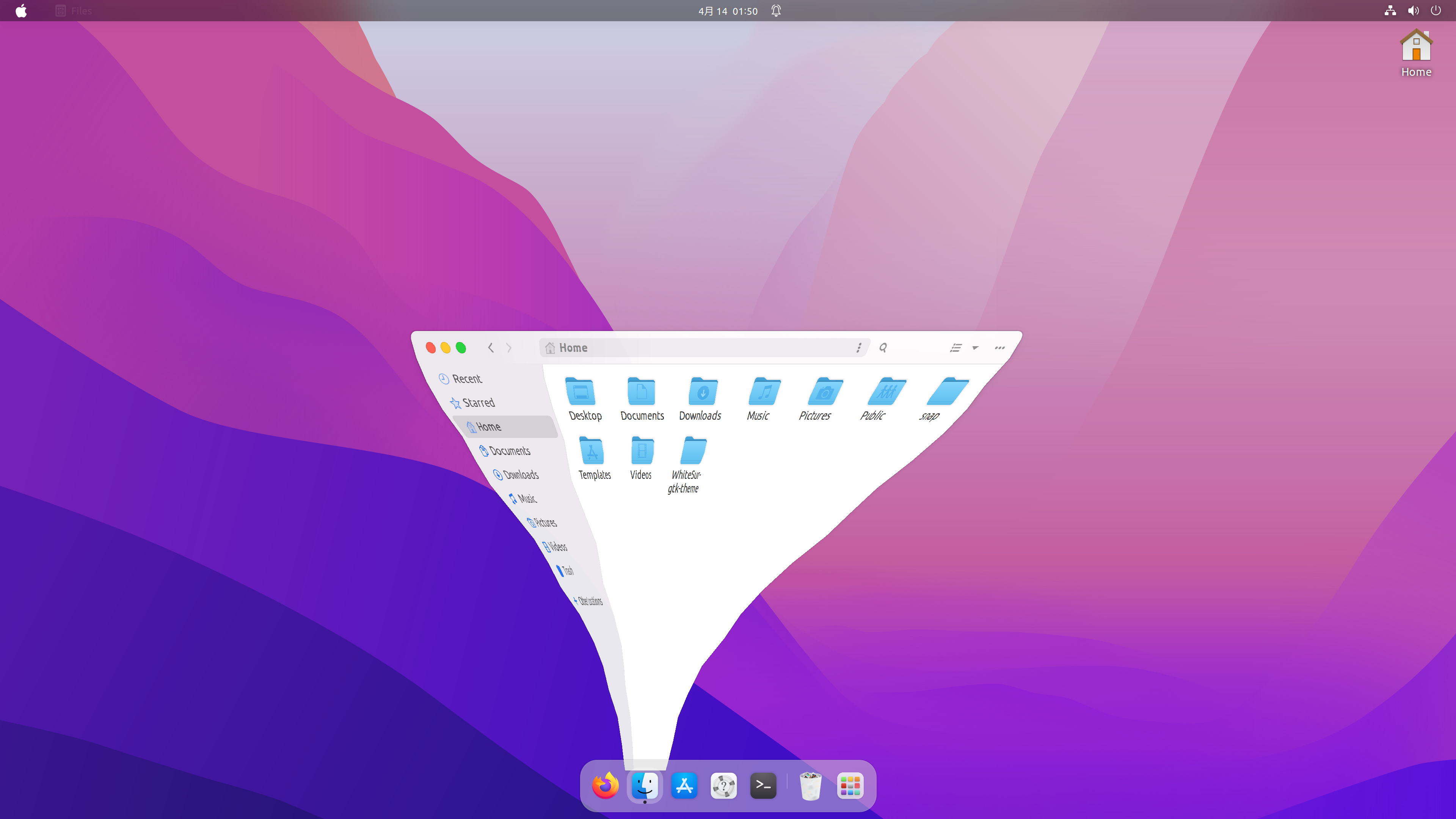Screen dimensions: 1456x819
Task: Open the Trash in the dock
Action: tap(811, 786)
